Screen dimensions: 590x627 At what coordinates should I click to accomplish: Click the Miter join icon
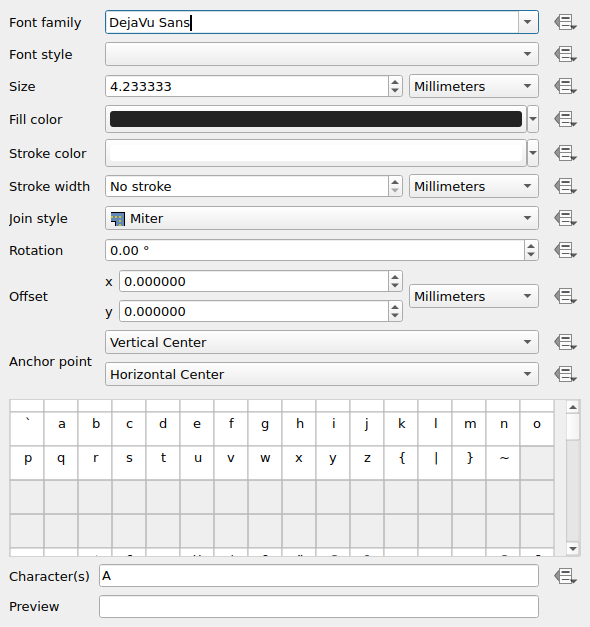pos(118,219)
